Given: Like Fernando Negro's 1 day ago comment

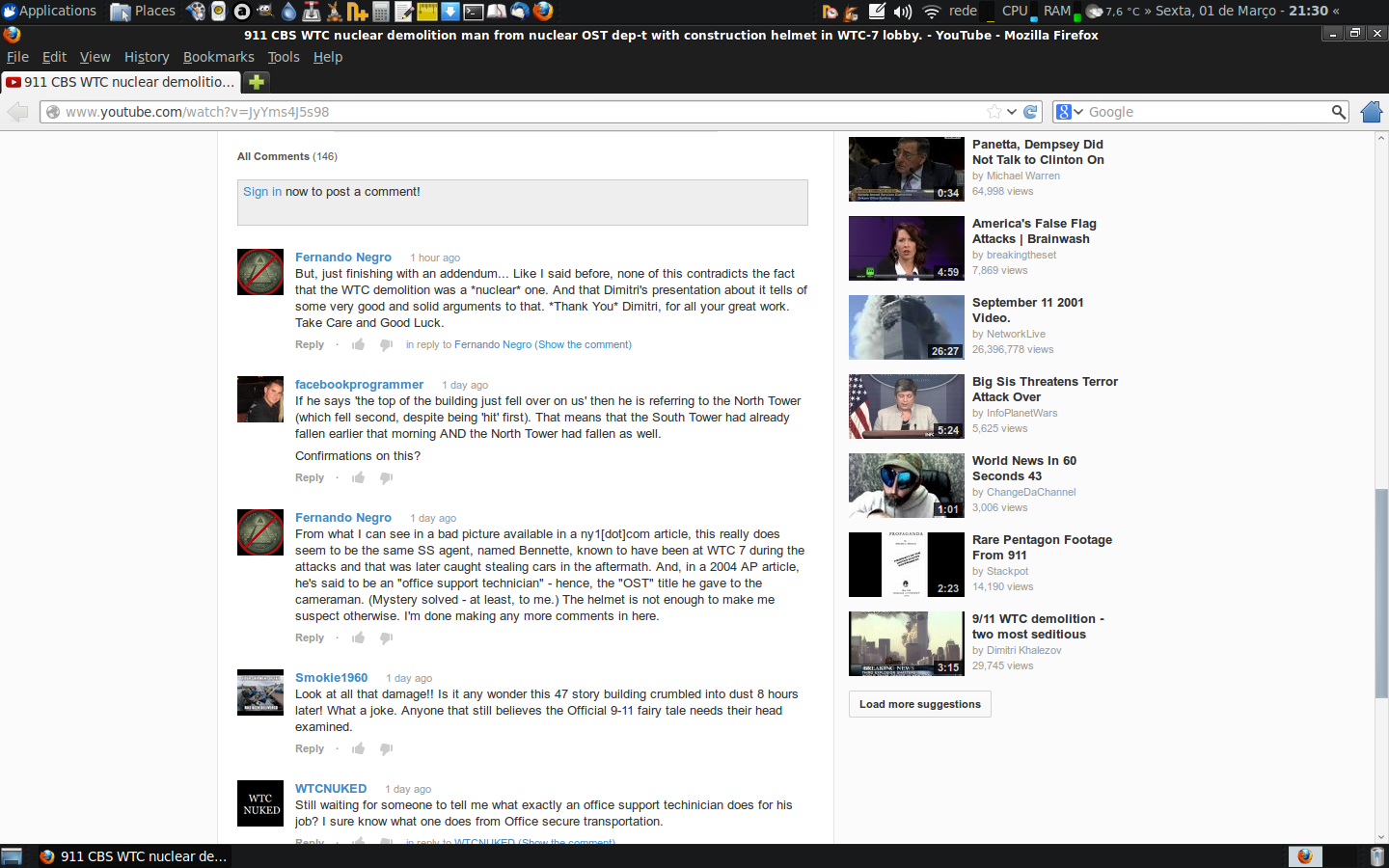Looking at the screenshot, I should click(359, 637).
